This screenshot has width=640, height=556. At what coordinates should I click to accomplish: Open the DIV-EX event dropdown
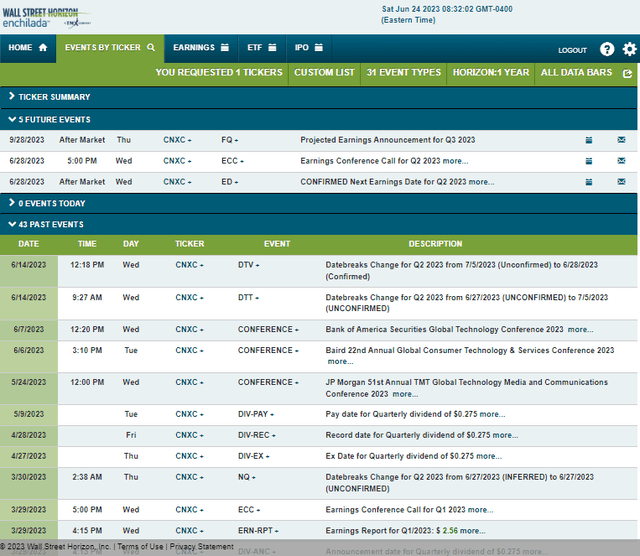(x=253, y=456)
